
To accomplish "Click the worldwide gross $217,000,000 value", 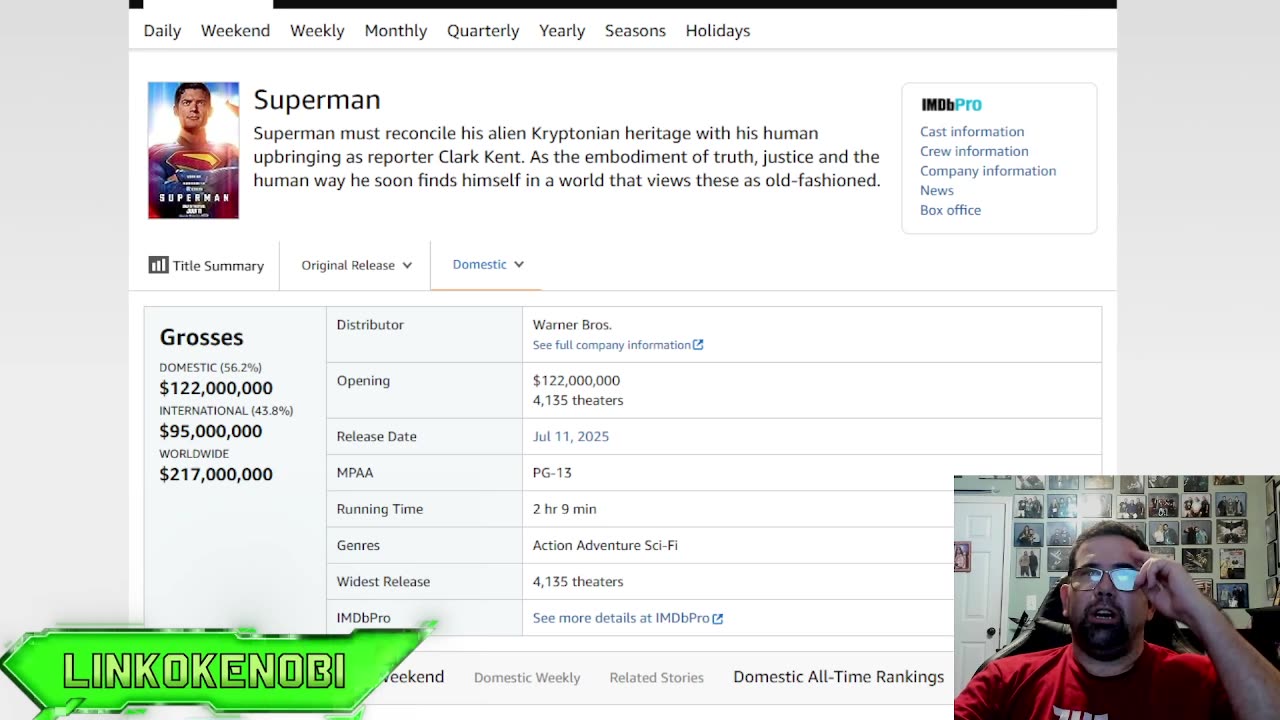I will (215, 474).
